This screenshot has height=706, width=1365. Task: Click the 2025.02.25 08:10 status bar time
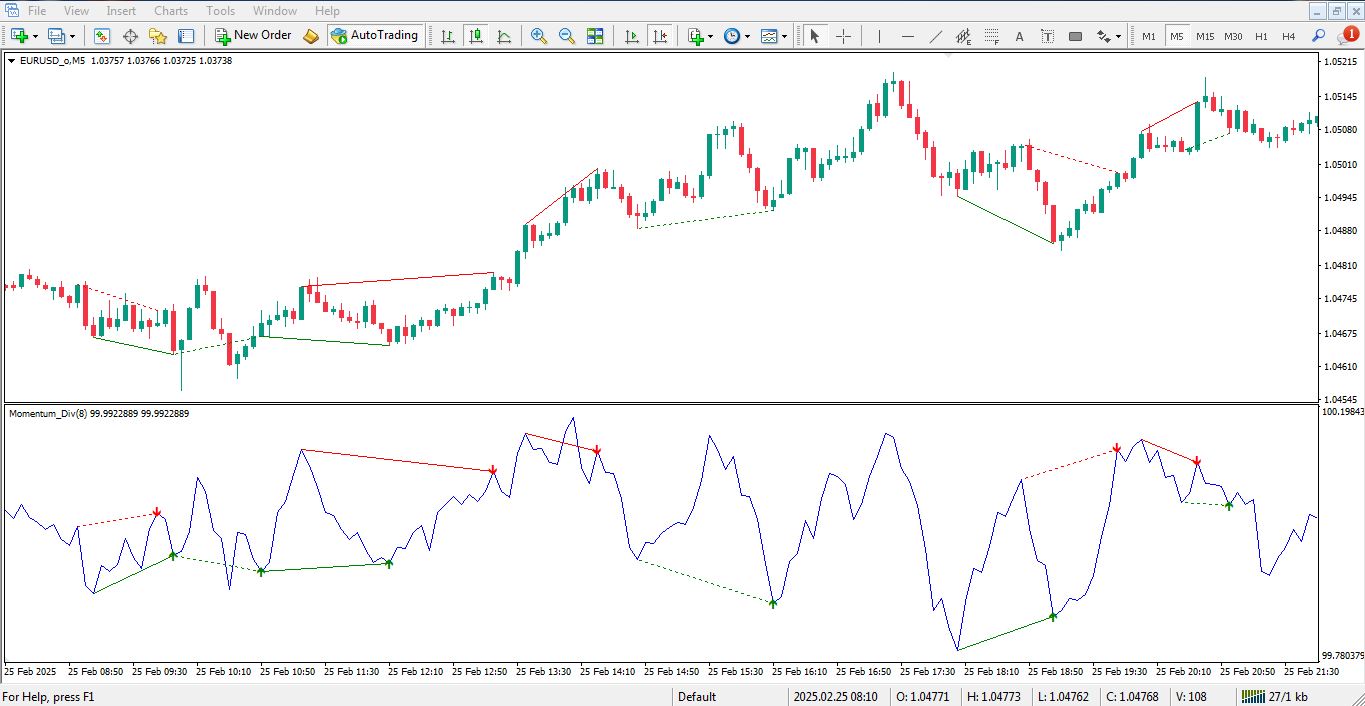[835, 697]
